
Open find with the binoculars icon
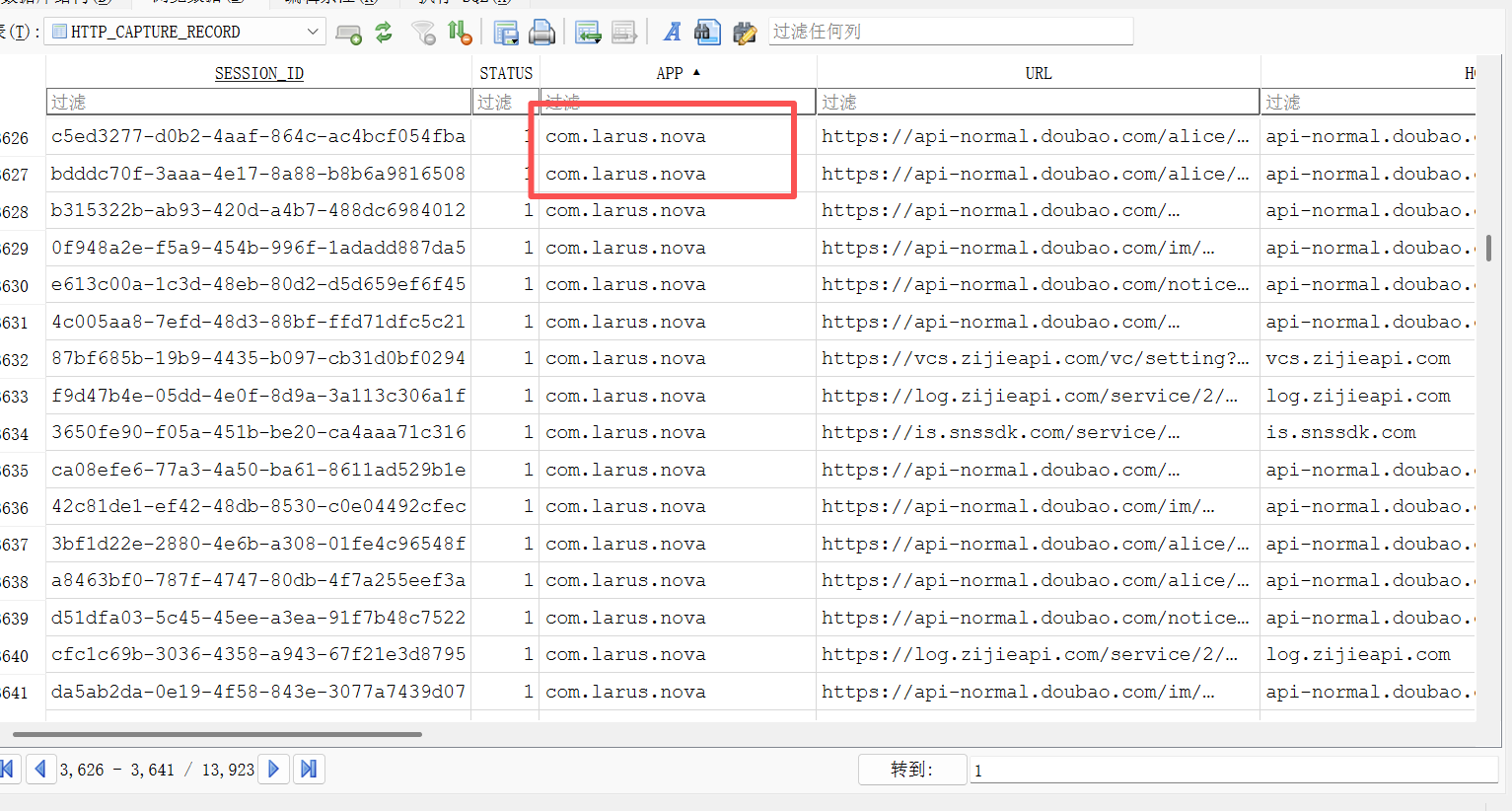(707, 33)
